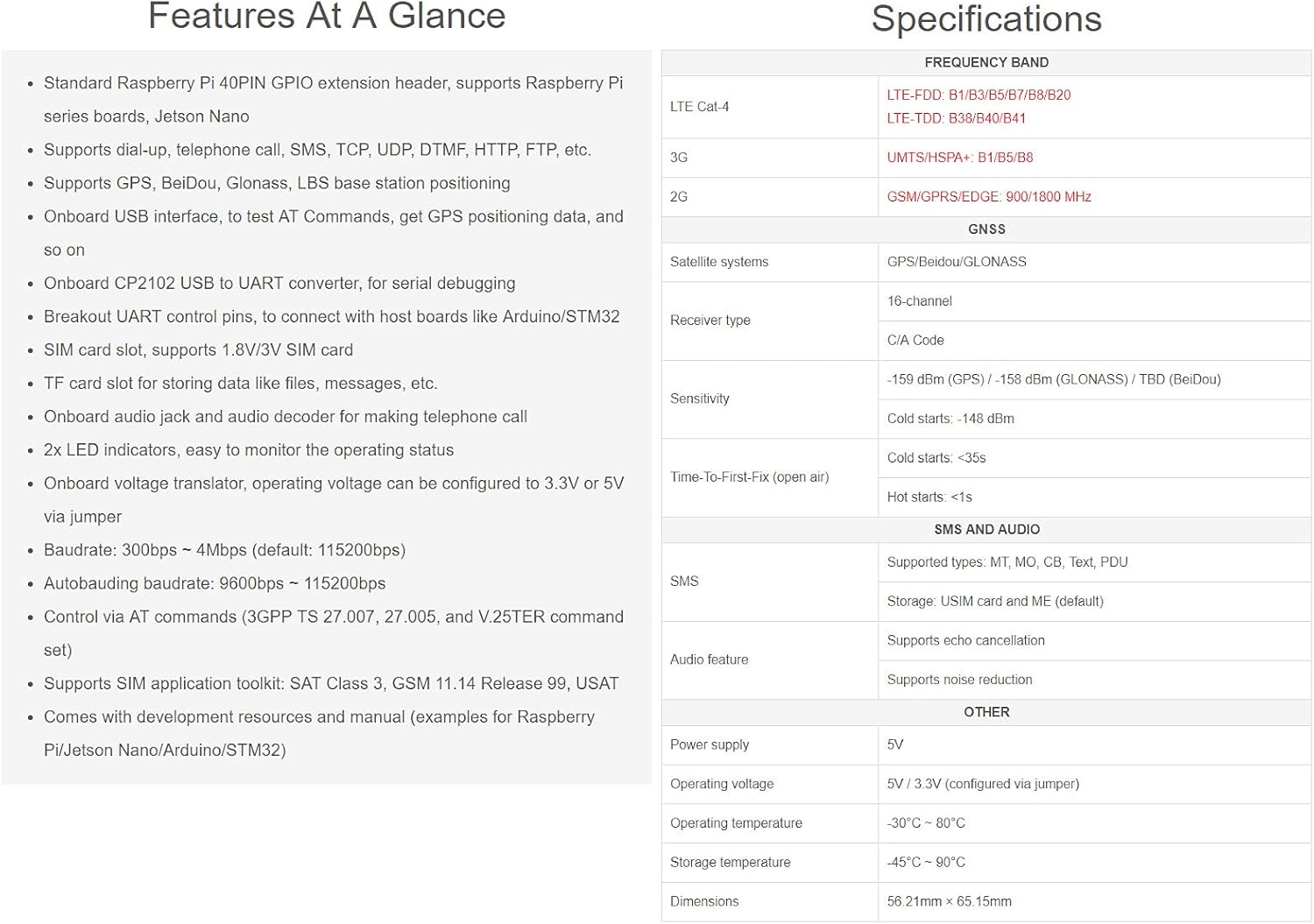
Task: Click the Dimensions 56.21mm × 65.15mm value
Action: [949, 901]
